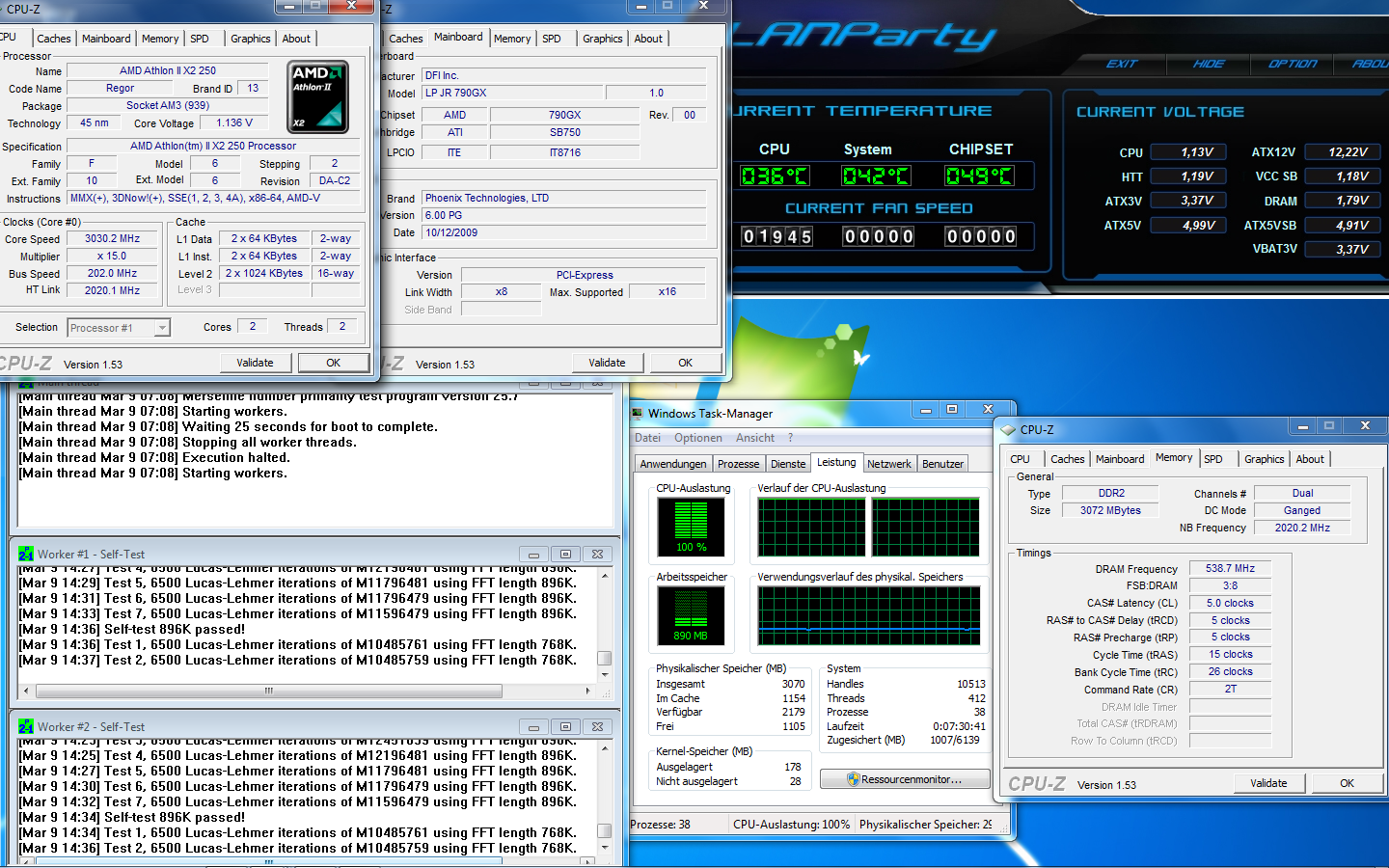Click Validate in CPU-Z Mainboard window
This screenshot has width=1389, height=868.
pyautogui.click(x=607, y=363)
